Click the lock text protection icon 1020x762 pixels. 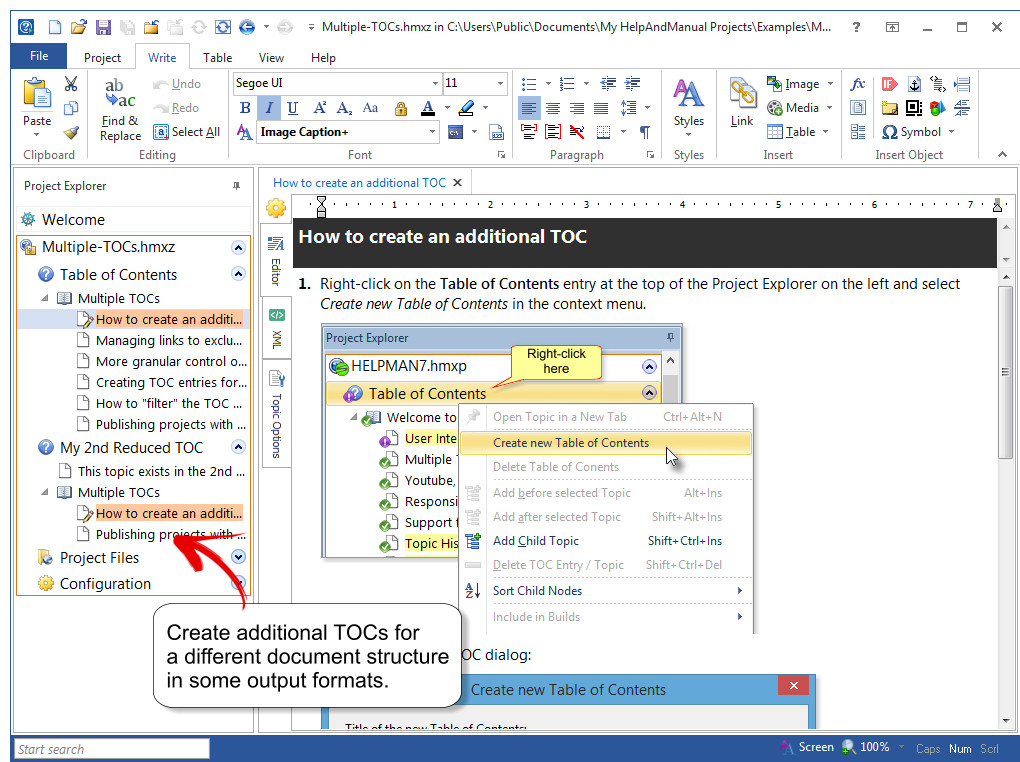pyautogui.click(x=401, y=109)
